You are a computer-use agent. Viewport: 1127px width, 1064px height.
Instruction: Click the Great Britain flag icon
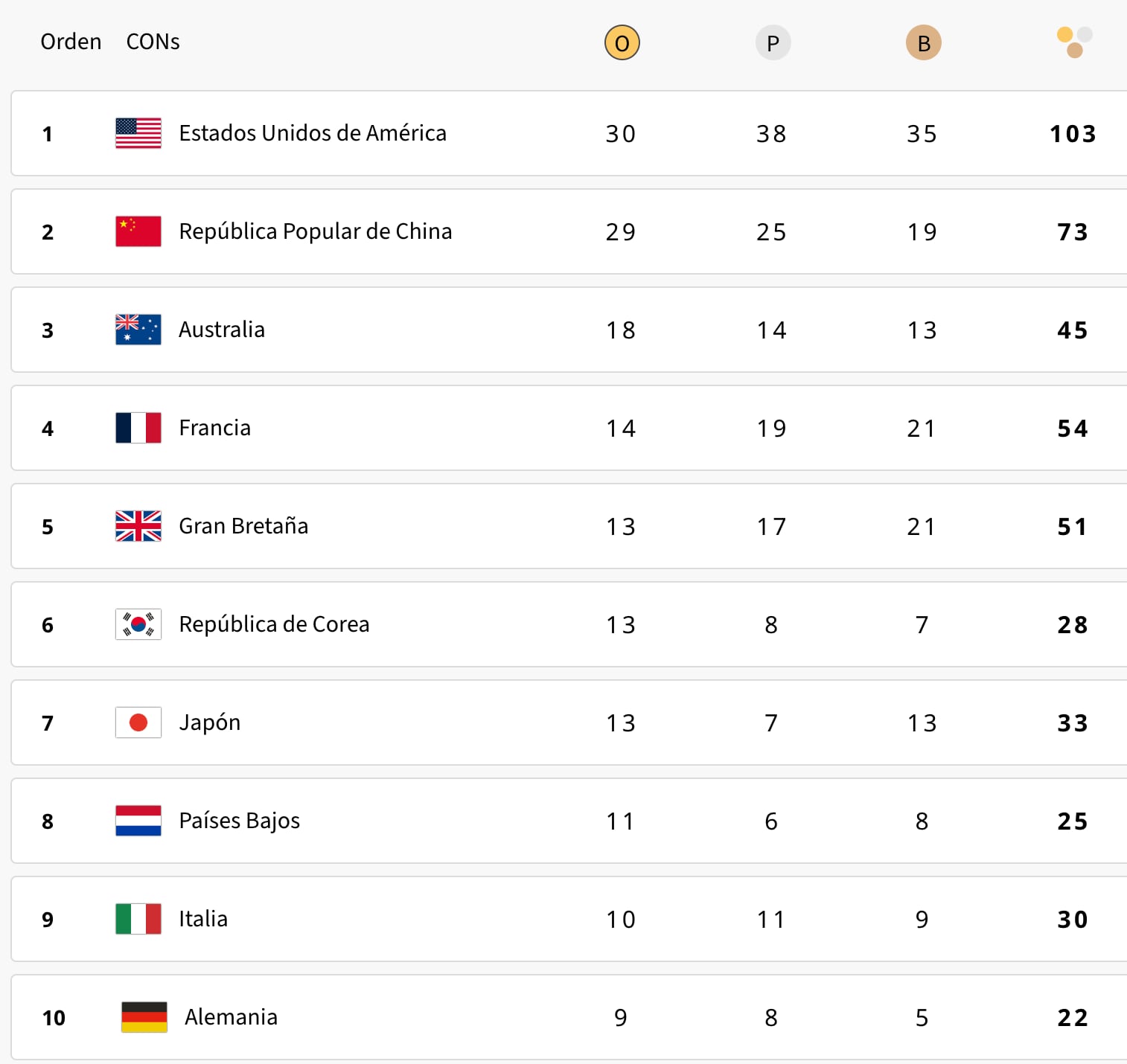click(x=138, y=526)
